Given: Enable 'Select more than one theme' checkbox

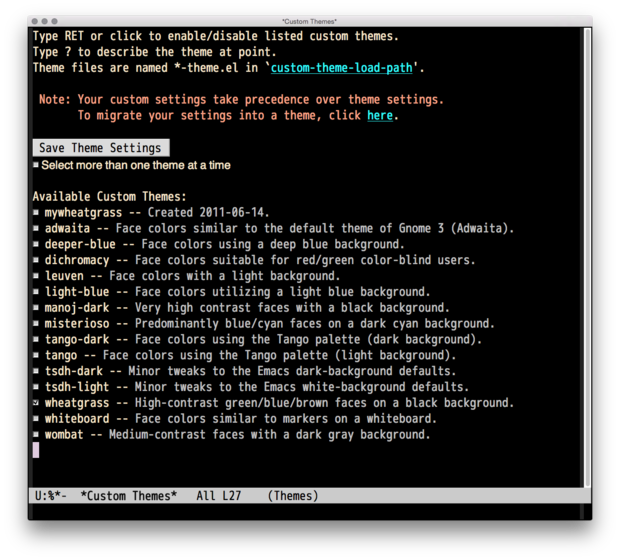Looking at the screenshot, I should click(36, 165).
